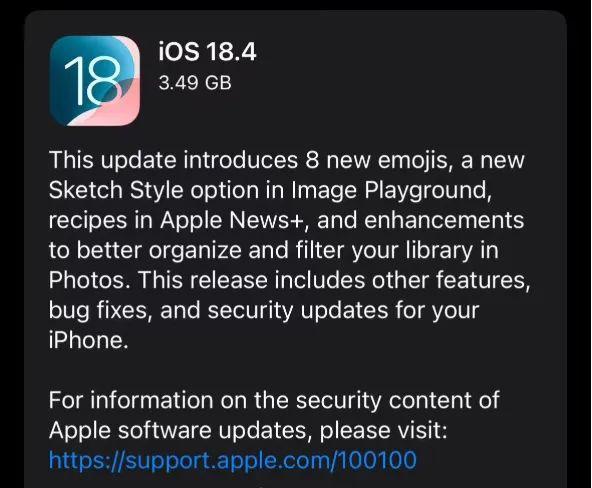The width and height of the screenshot is (592, 488).
Task: Click 'This release includes other features' sentence
Action: tap(332, 280)
